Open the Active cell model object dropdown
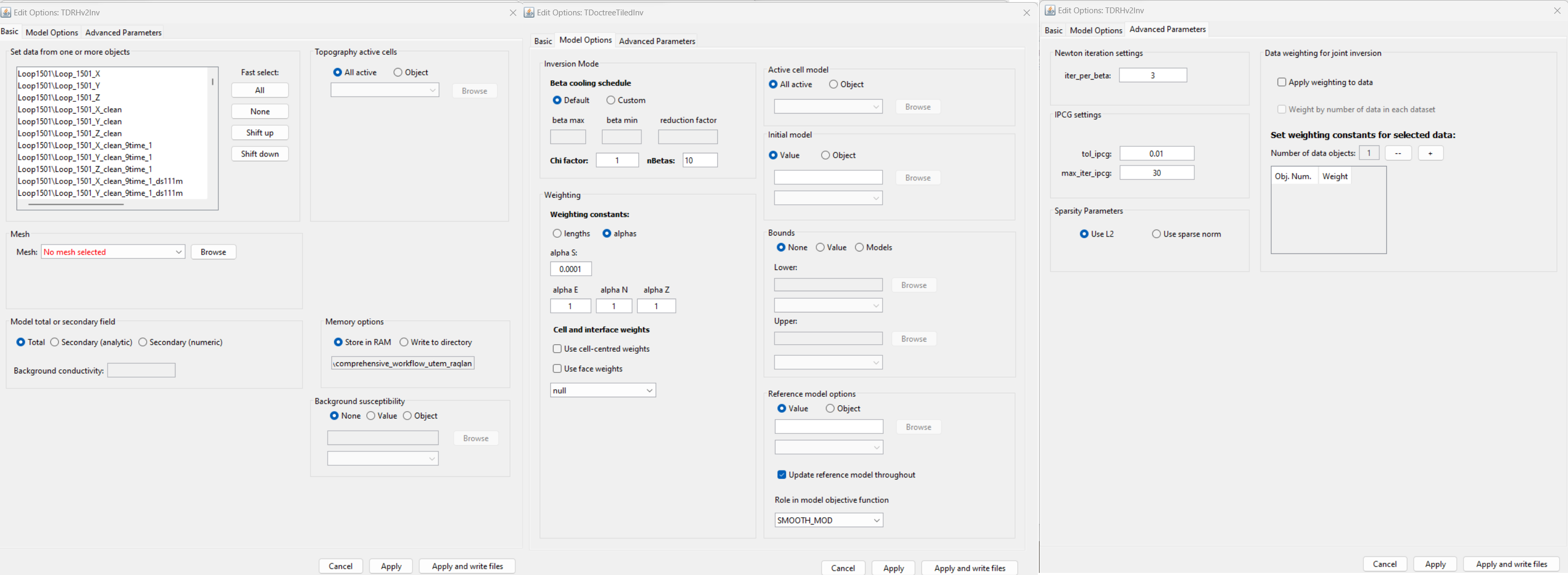The image size is (1568, 575). click(829, 107)
